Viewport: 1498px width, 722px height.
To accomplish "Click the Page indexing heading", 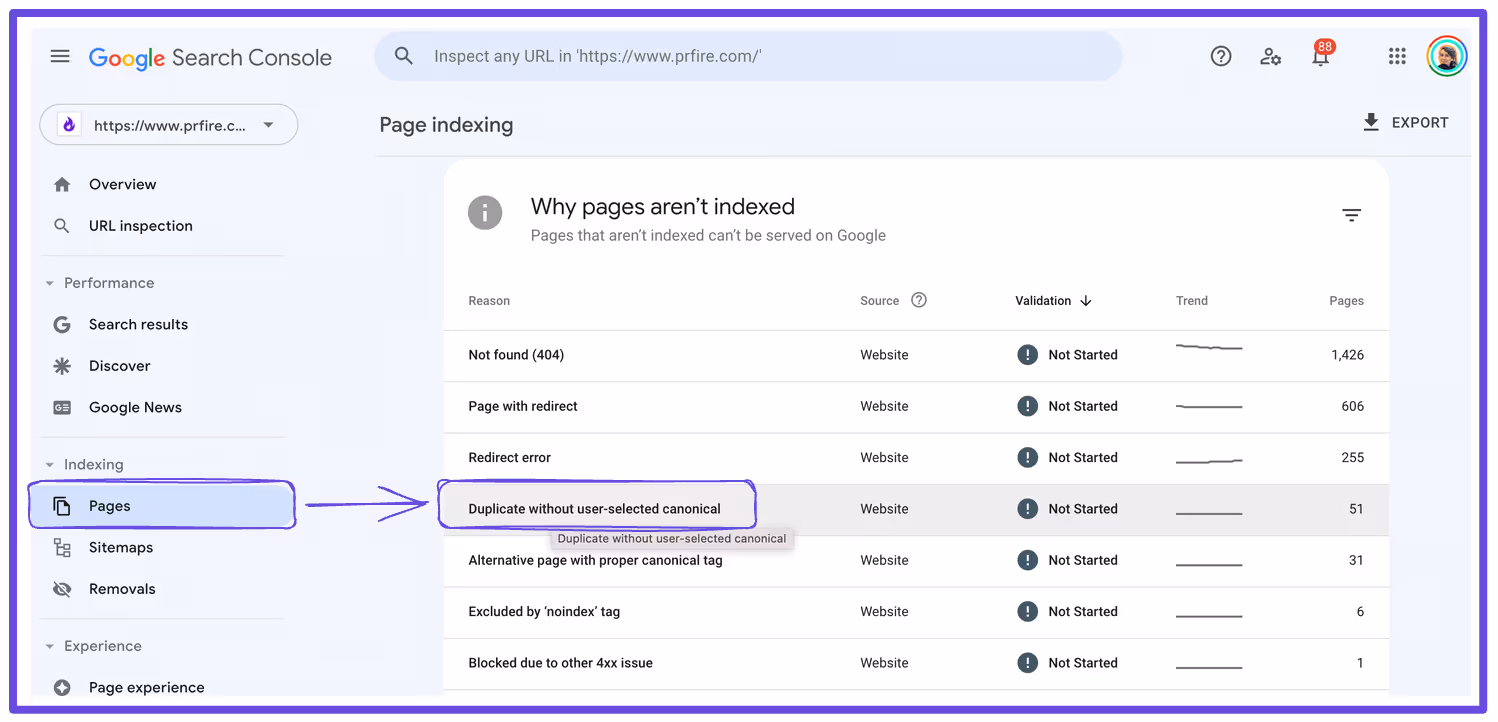I will pyautogui.click(x=446, y=125).
